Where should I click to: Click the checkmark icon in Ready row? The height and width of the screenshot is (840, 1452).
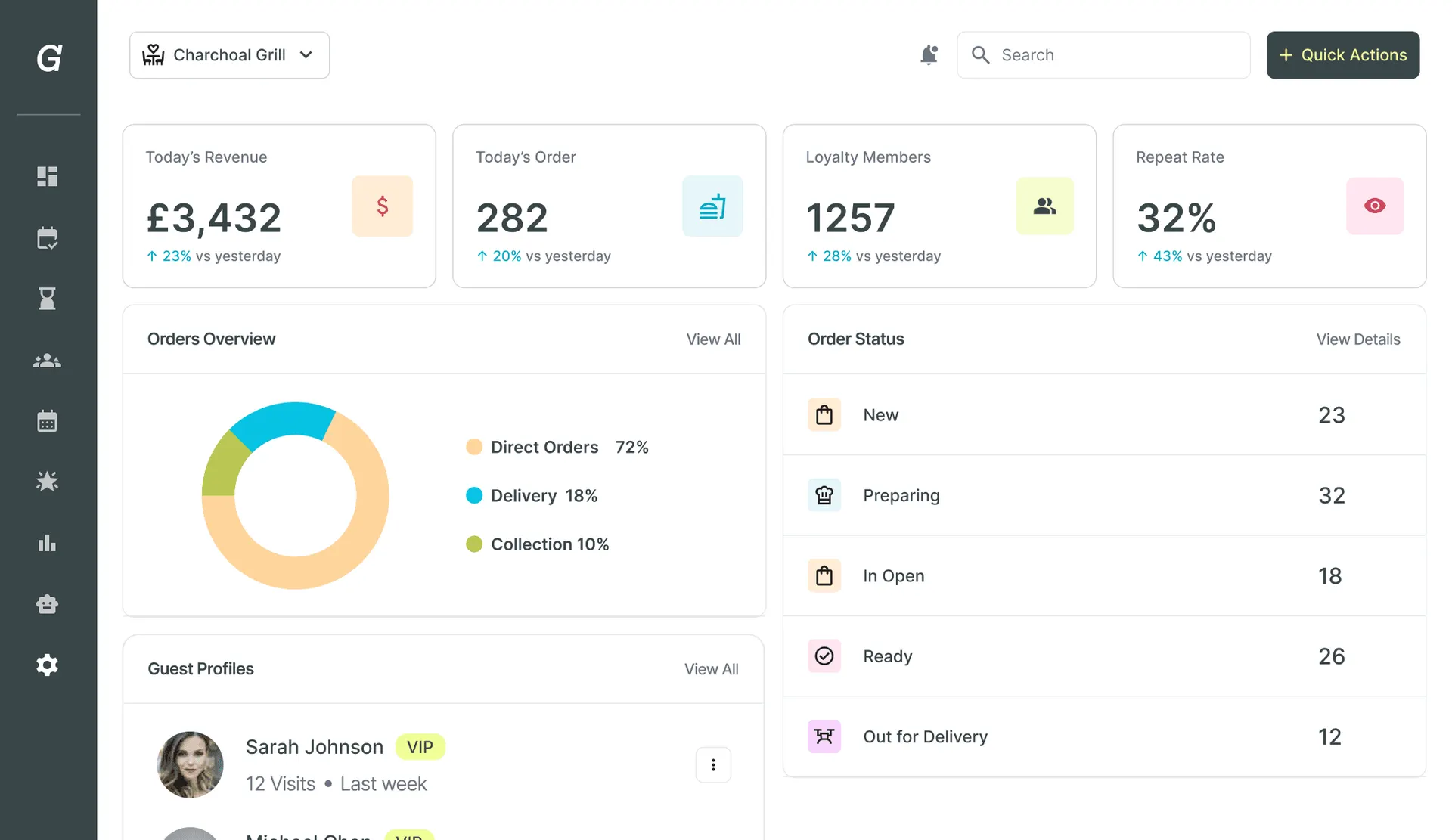[824, 656]
